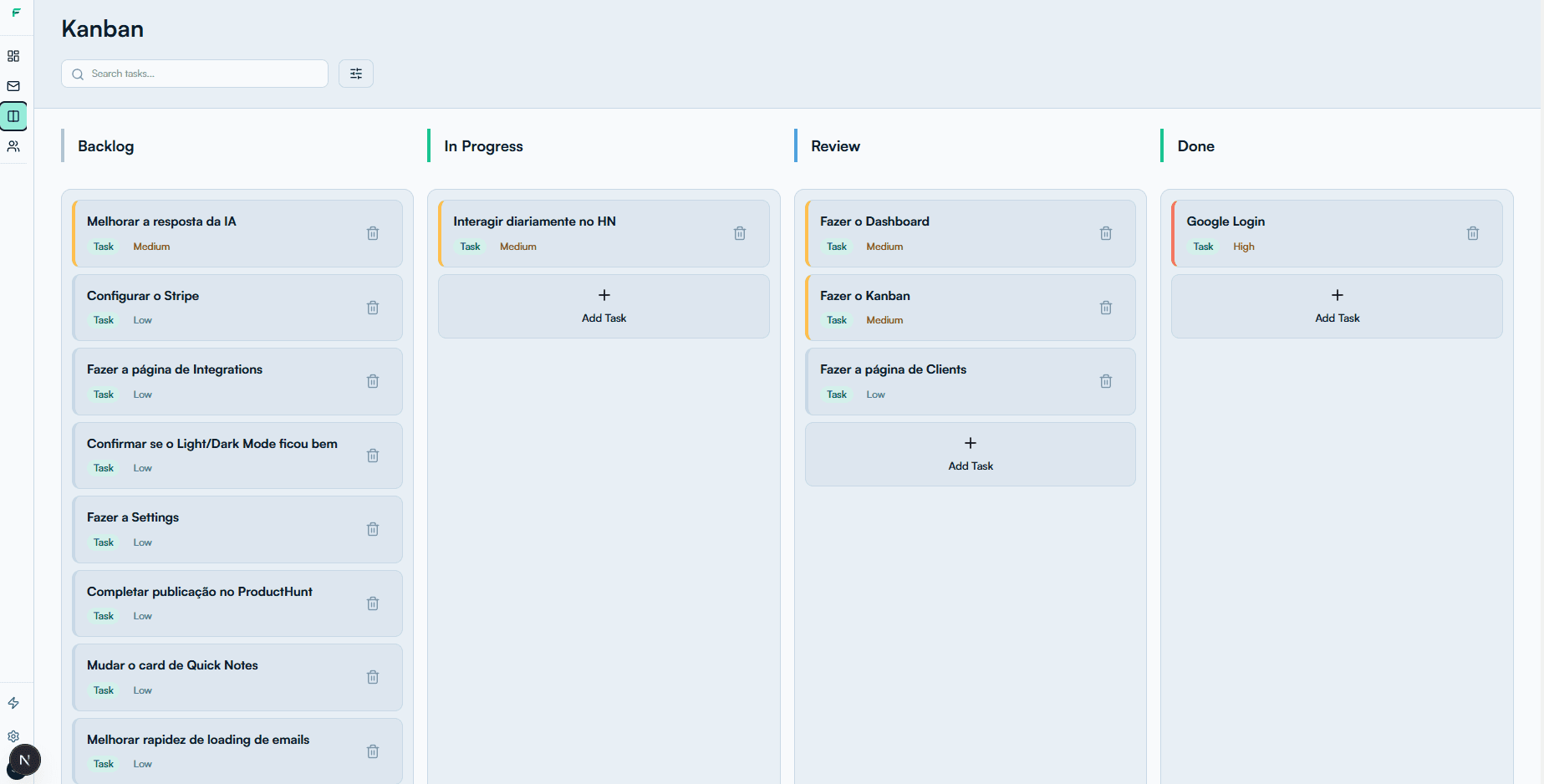The image size is (1544, 784).
Task: Click the app logo at top left
Action: [16, 13]
